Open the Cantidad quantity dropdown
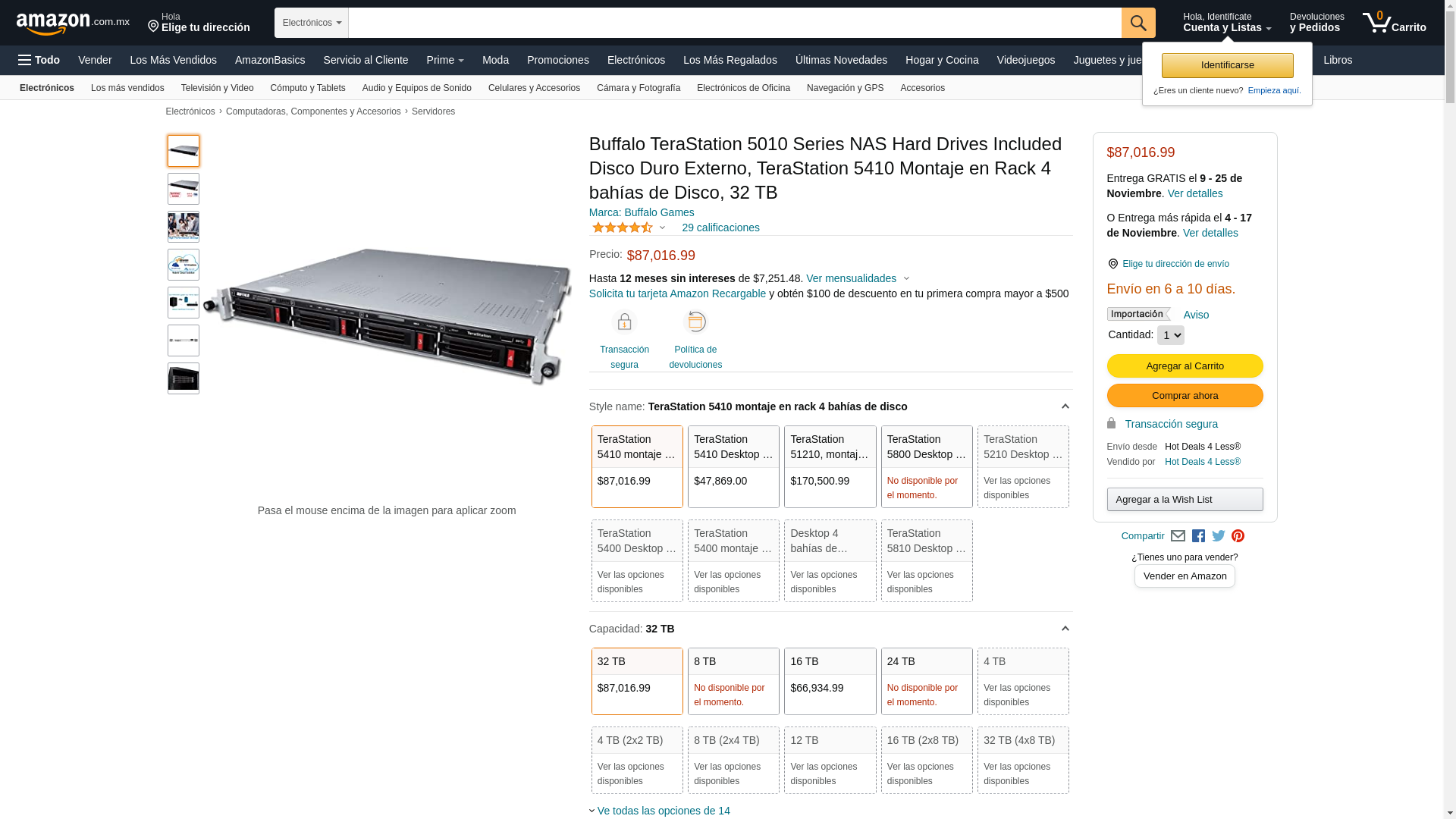Image resolution: width=1456 pixels, height=819 pixels. point(1170,335)
